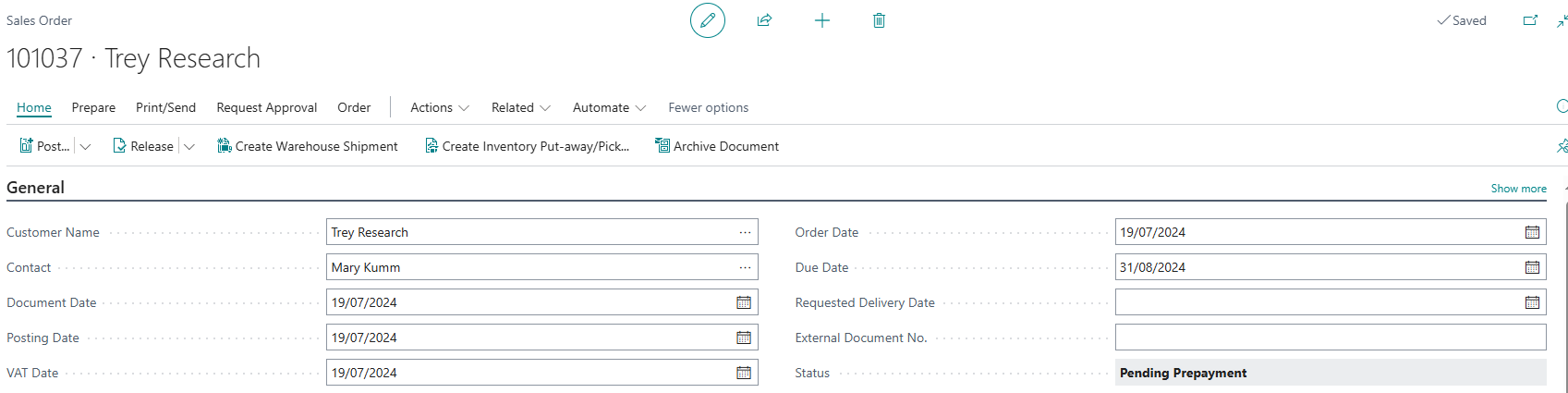Open the Actions menu
Image resolution: width=1568 pixels, height=393 pixels.
pos(440,107)
